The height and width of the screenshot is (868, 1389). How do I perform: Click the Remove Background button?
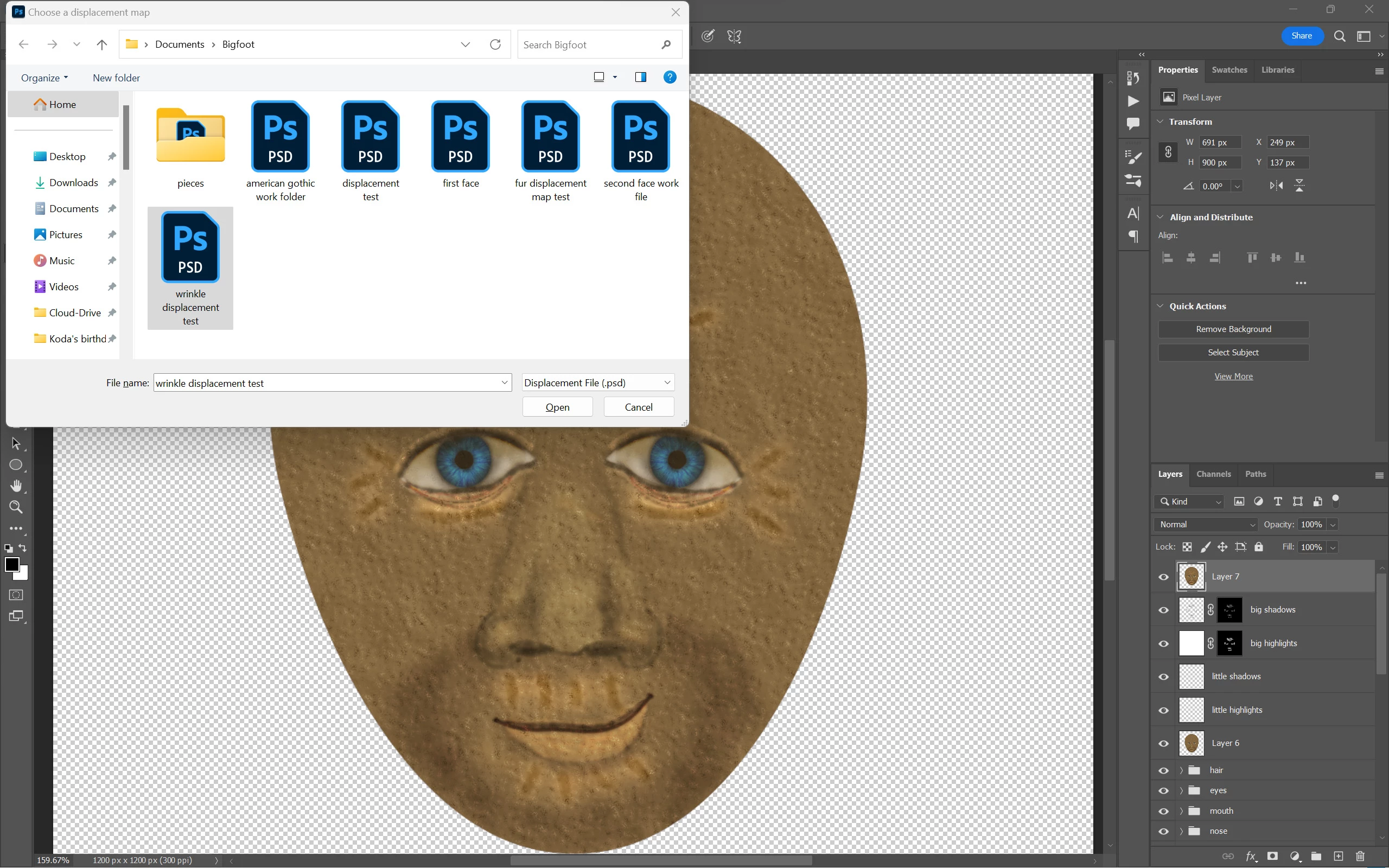(1233, 329)
